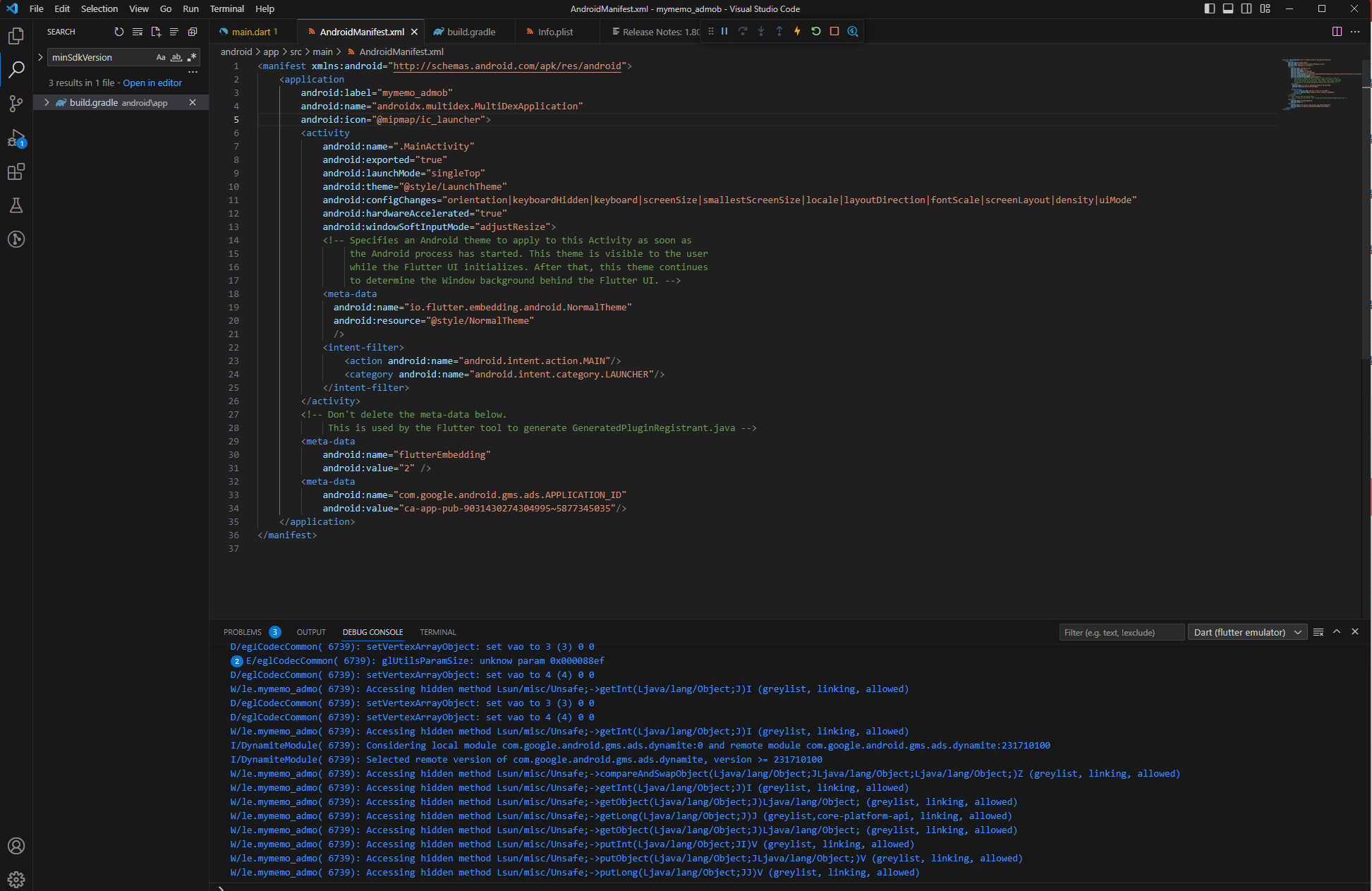Expand the collapsed debug console input chevron
This screenshot has height=891, width=1372.
[221, 887]
